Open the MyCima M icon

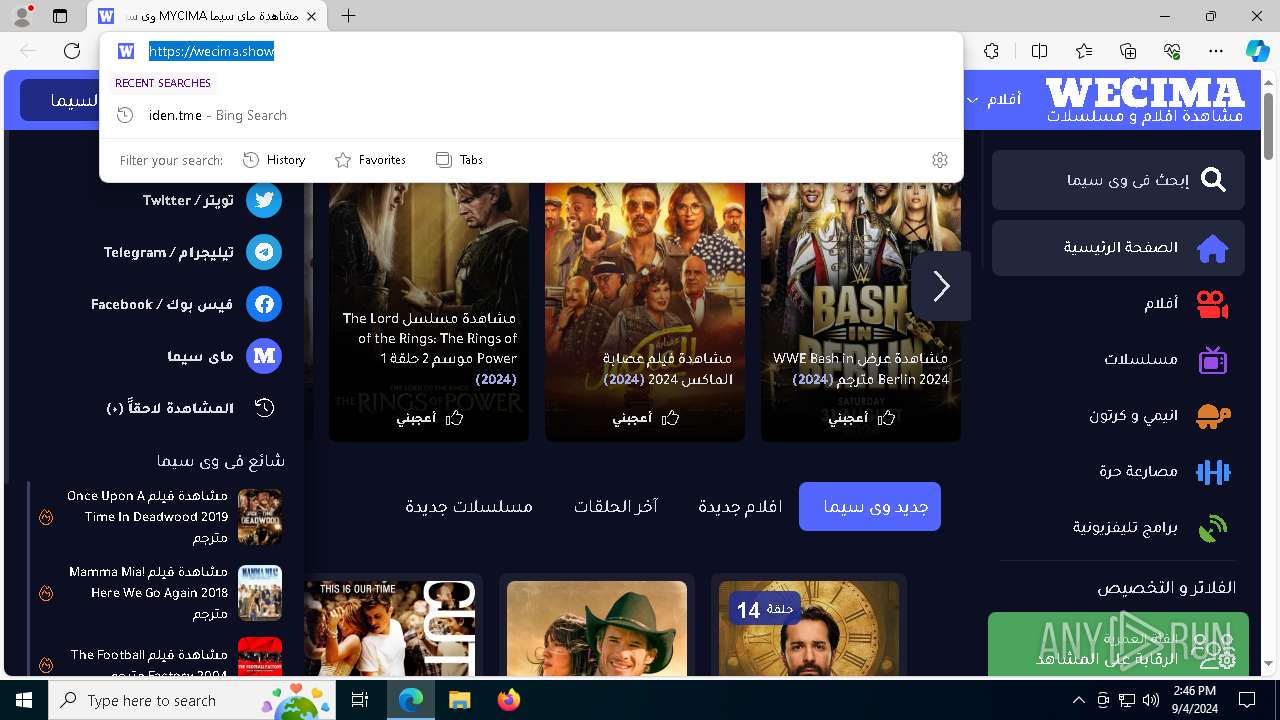(264, 356)
